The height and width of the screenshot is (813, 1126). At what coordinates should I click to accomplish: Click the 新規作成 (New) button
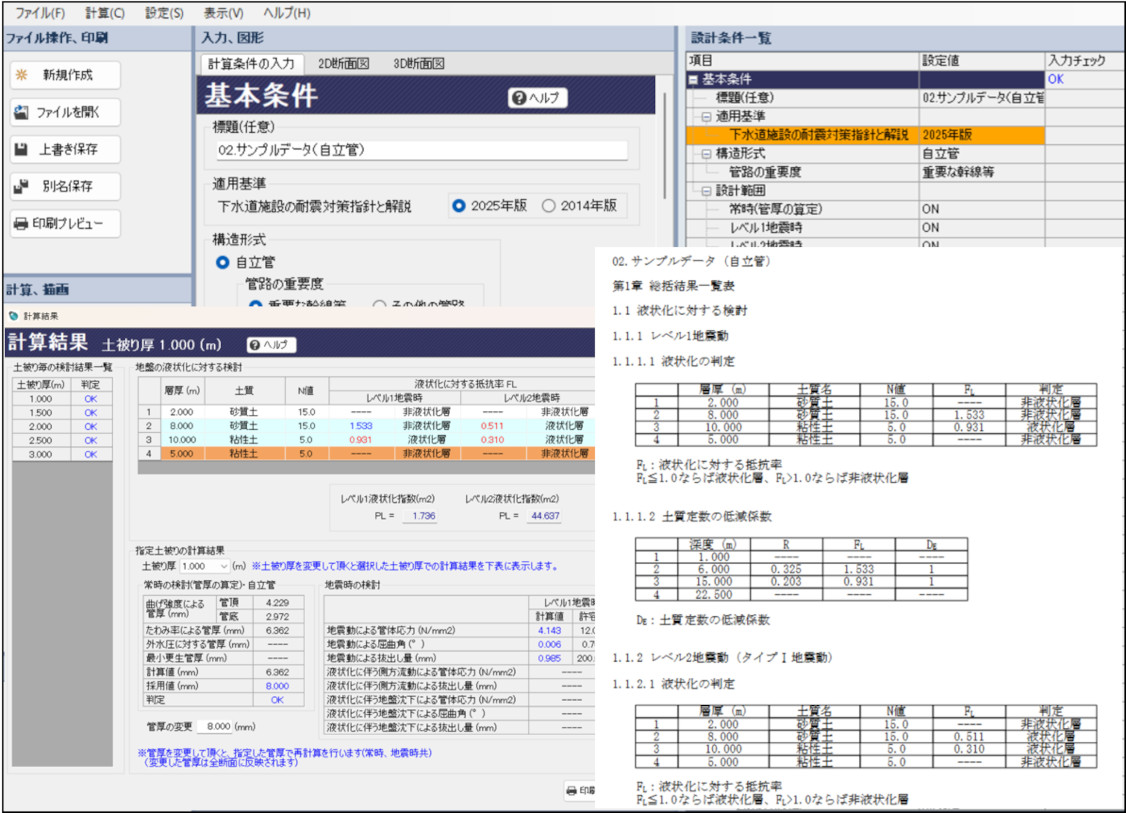coord(65,75)
